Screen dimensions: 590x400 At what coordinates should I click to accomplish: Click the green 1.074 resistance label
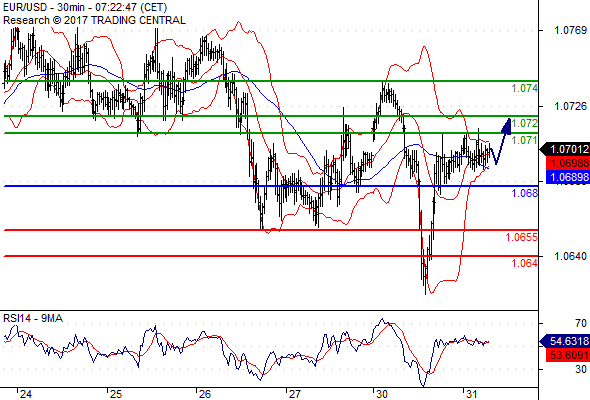coord(525,88)
